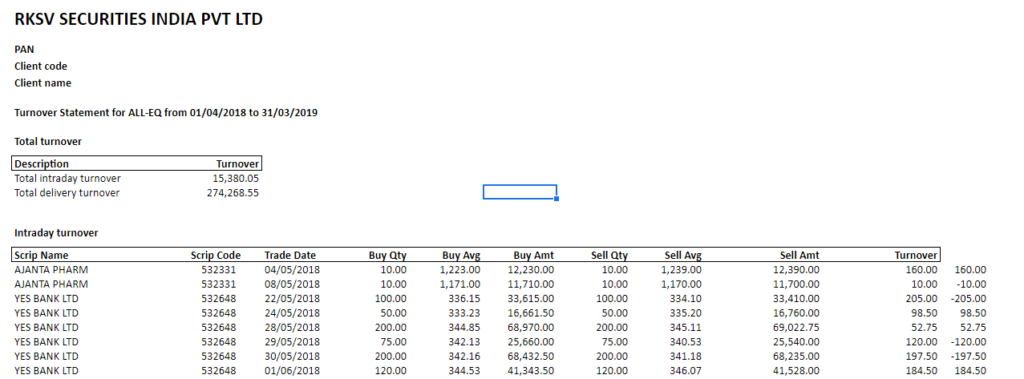Select the 75.00 buy quantity cell
1024x379 pixels.
[x=394, y=342]
